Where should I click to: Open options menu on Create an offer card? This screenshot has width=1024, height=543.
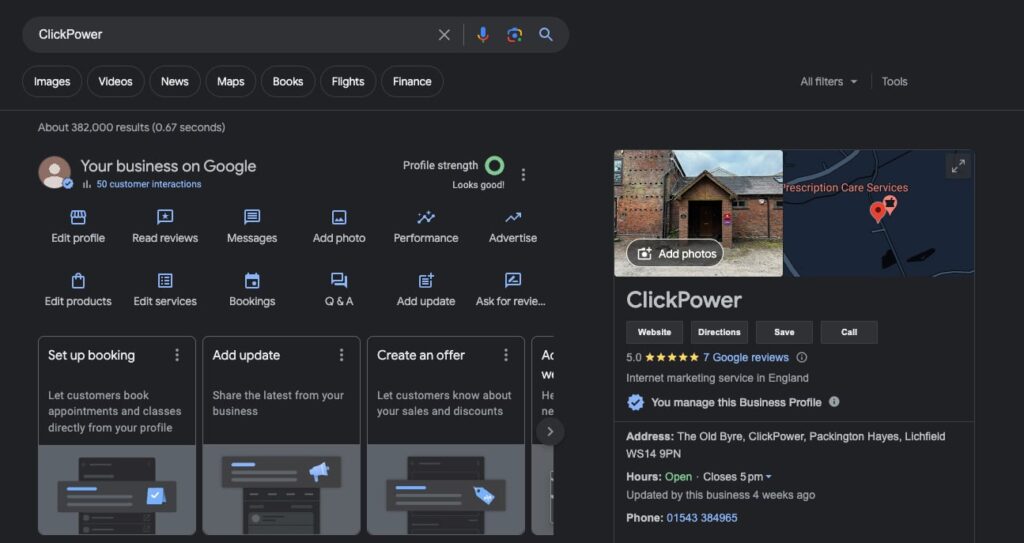506,355
